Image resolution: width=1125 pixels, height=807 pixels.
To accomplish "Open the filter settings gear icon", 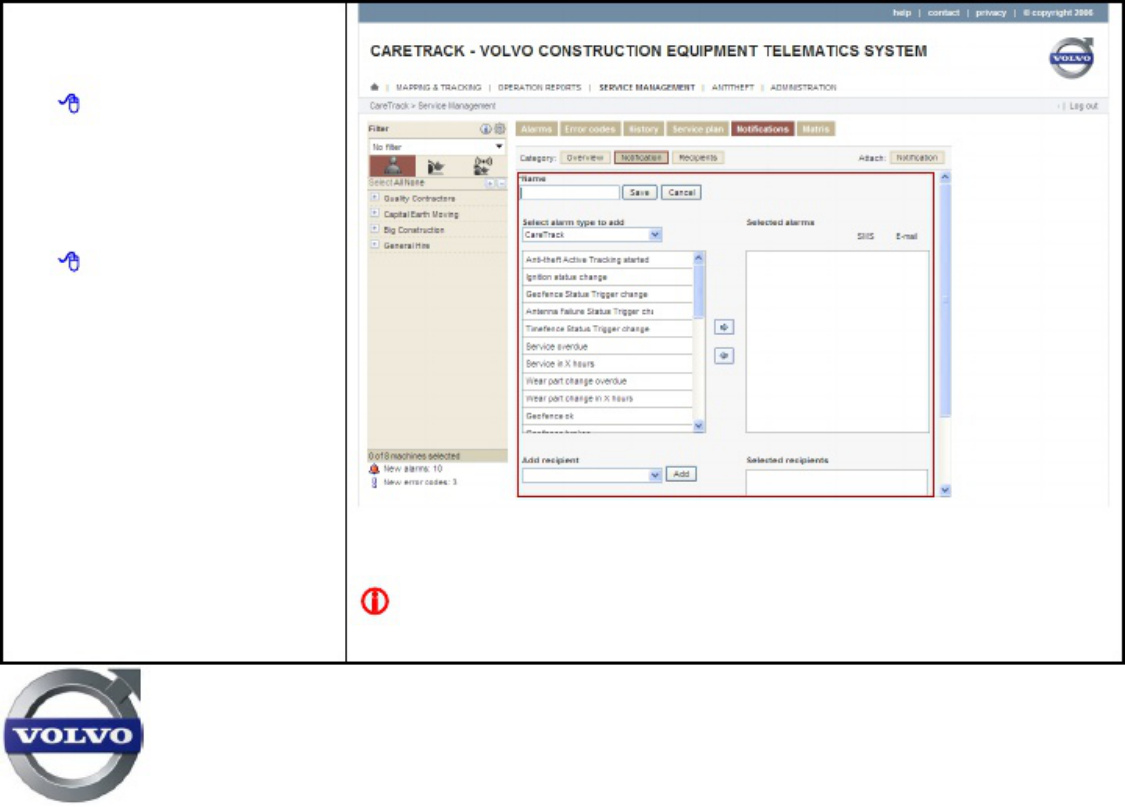I will click(499, 129).
